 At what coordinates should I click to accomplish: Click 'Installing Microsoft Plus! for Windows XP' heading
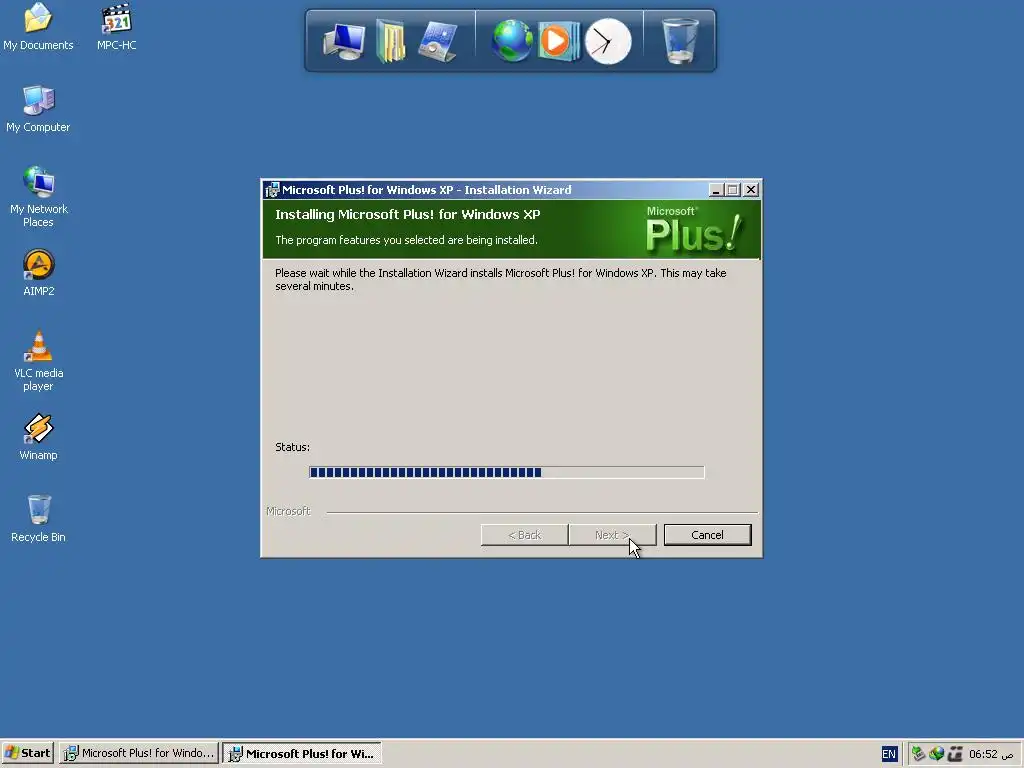tap(408, 214)
